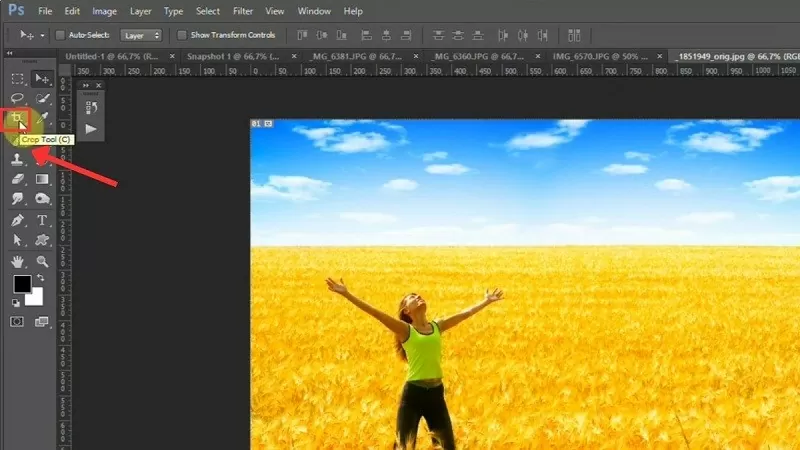Open the Help menu
This screenshot has height=450, width=800.
click(353, 11)
